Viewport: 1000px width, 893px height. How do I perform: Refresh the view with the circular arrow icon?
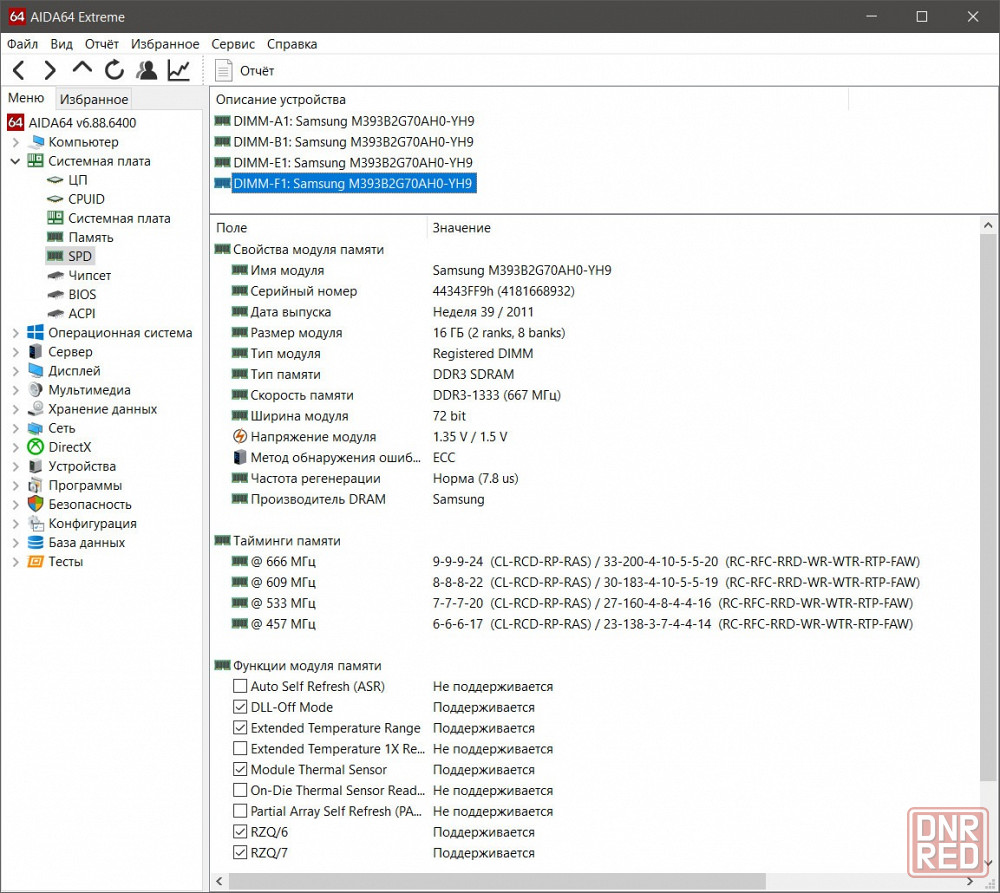coord(114,70)
